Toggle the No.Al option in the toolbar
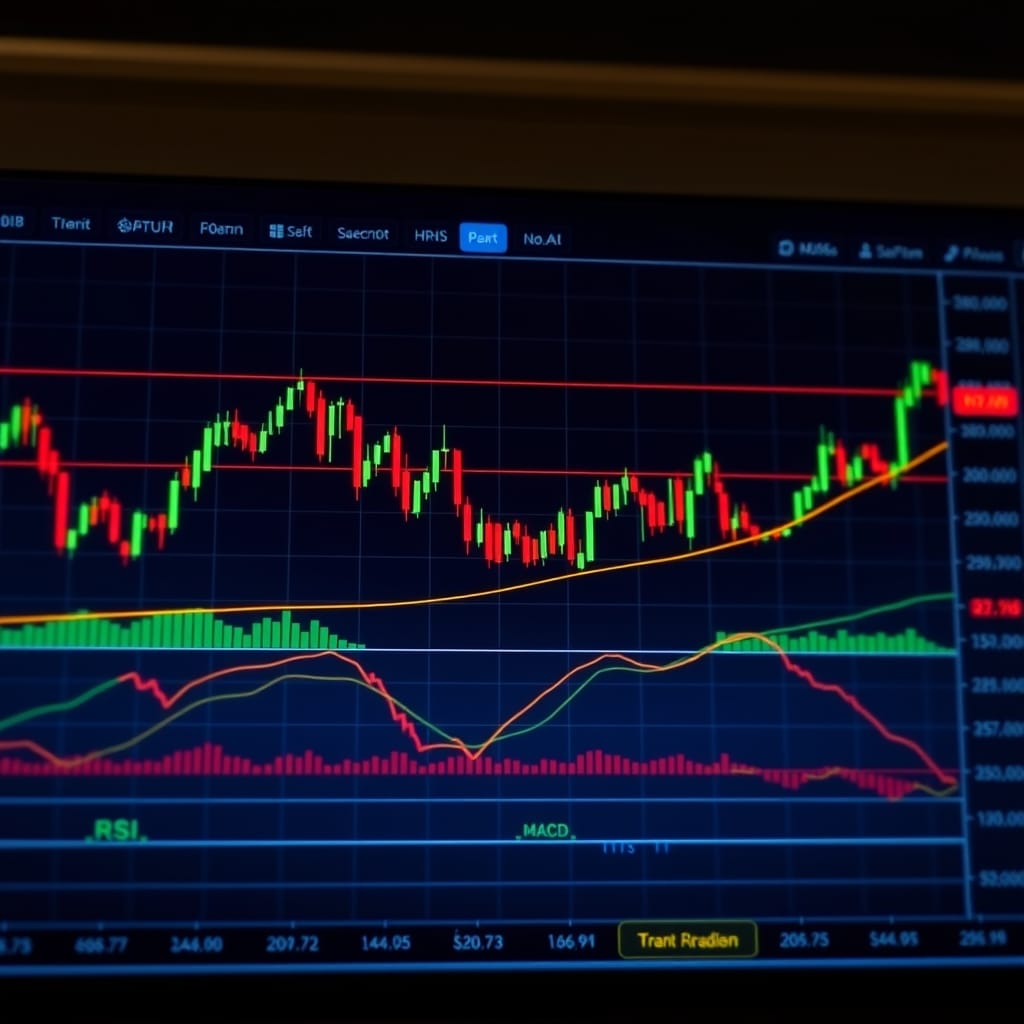1024x1024 pixels. pos(543,239)
